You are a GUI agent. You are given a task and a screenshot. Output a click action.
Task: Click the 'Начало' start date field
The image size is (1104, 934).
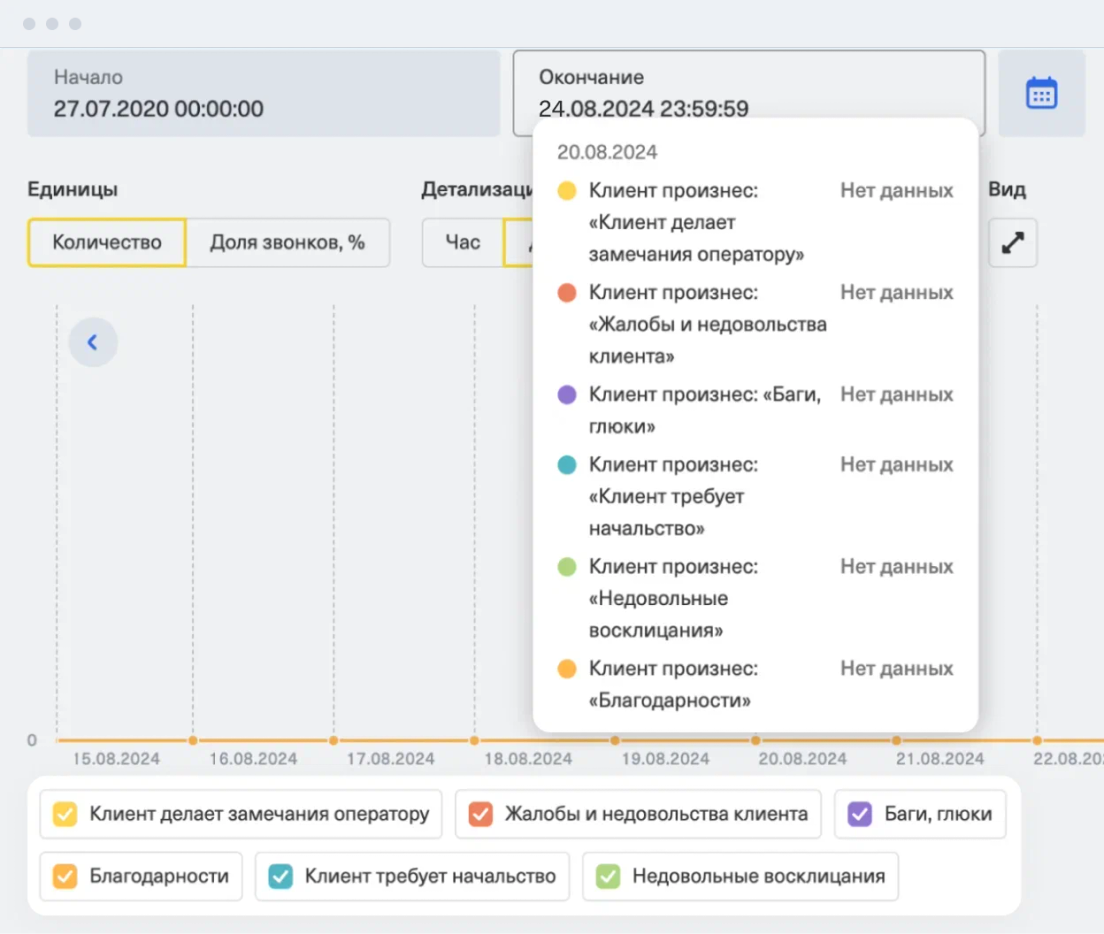tap(263, 93)
